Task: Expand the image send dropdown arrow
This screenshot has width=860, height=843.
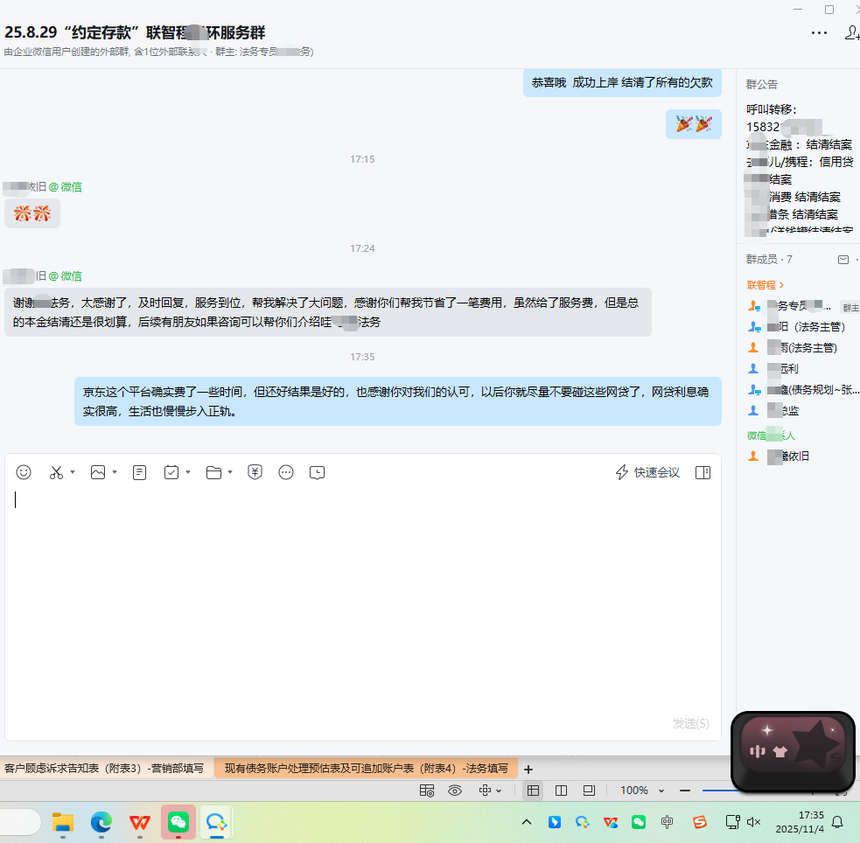Action: point(114,473)
